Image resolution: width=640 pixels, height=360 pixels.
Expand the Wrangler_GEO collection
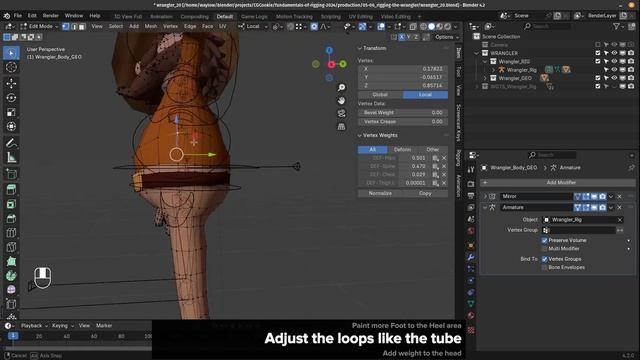(x=485, y=78)
